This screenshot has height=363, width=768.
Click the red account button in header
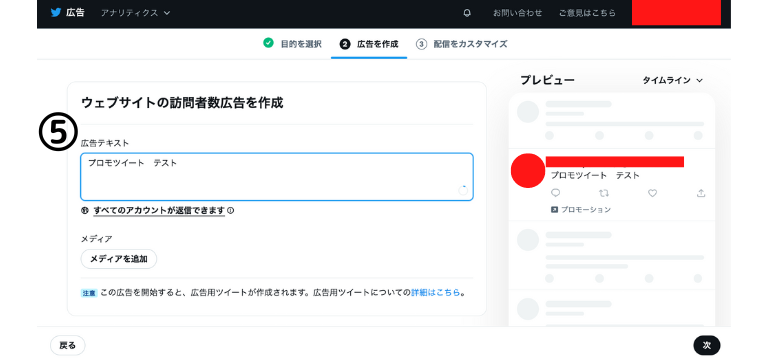(676, 13)
